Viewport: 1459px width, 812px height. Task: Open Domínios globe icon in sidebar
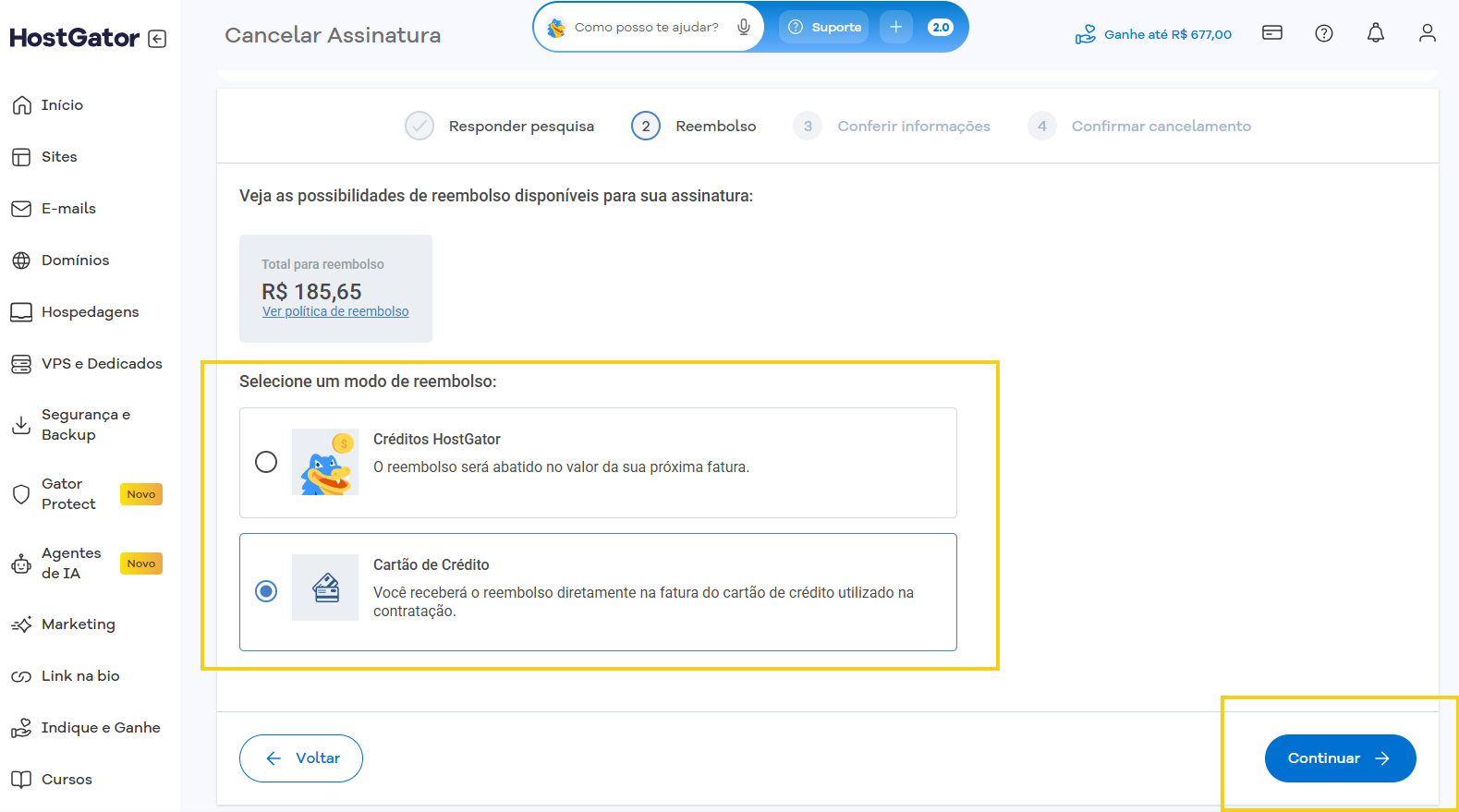pos(21,261)
